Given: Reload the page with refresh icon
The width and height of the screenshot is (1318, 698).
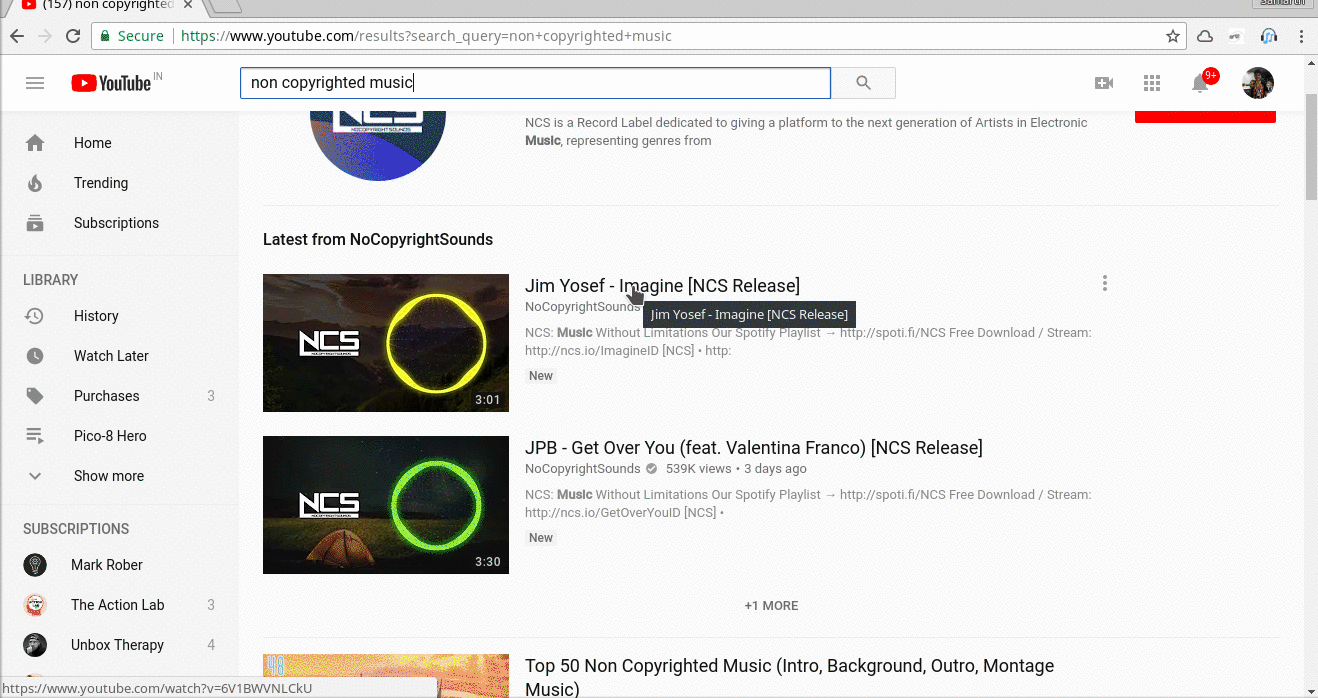Looking at the screenshot, I should coord(73,36).
